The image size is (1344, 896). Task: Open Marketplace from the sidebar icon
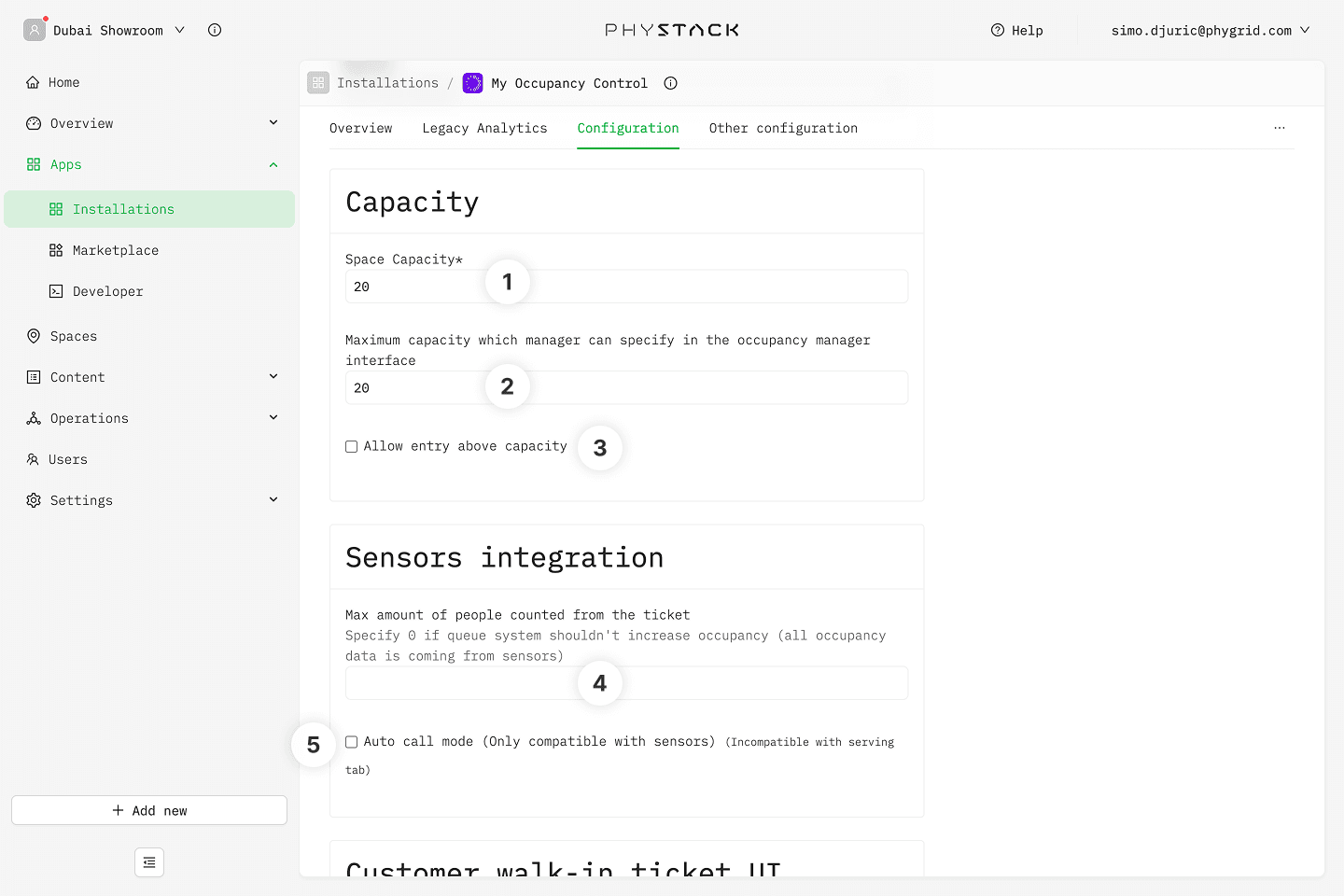tap(56, 250)
